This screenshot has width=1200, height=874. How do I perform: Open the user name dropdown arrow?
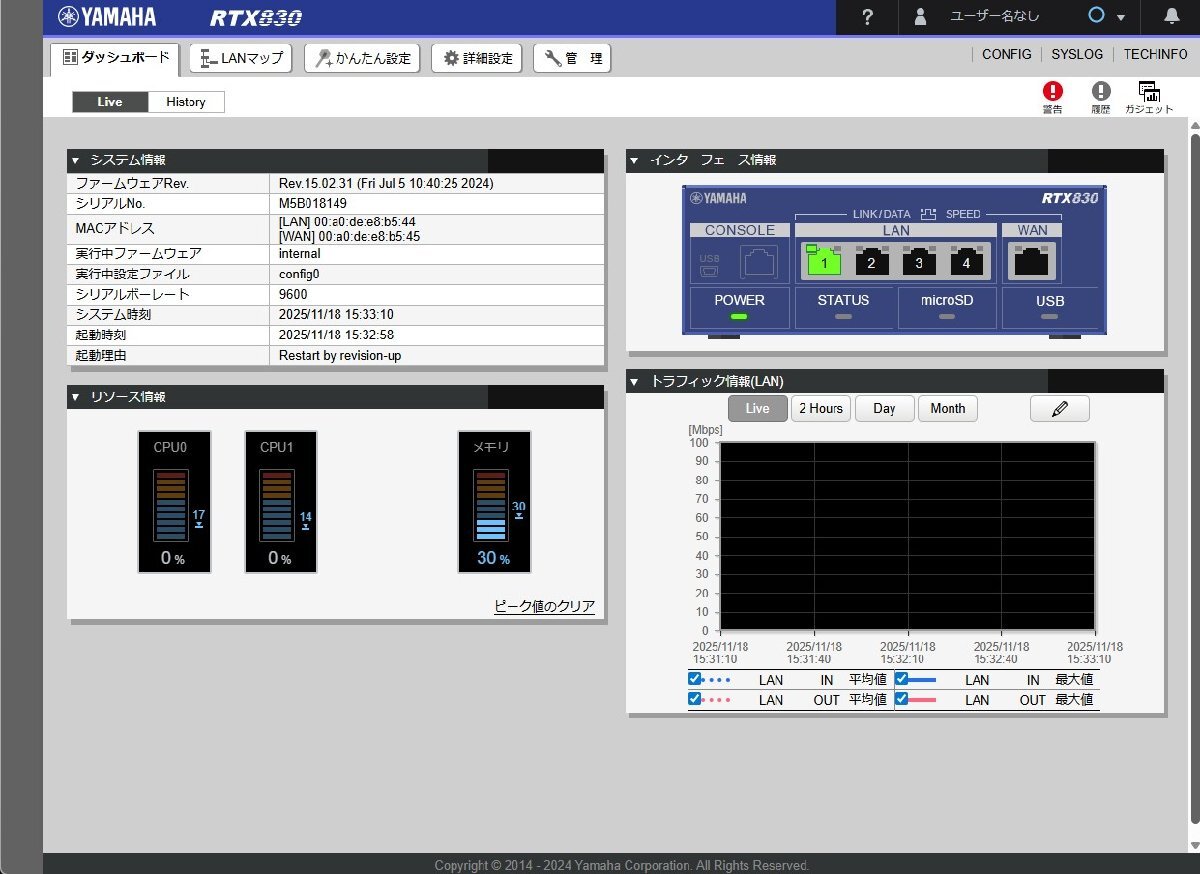pos(1121,18)
